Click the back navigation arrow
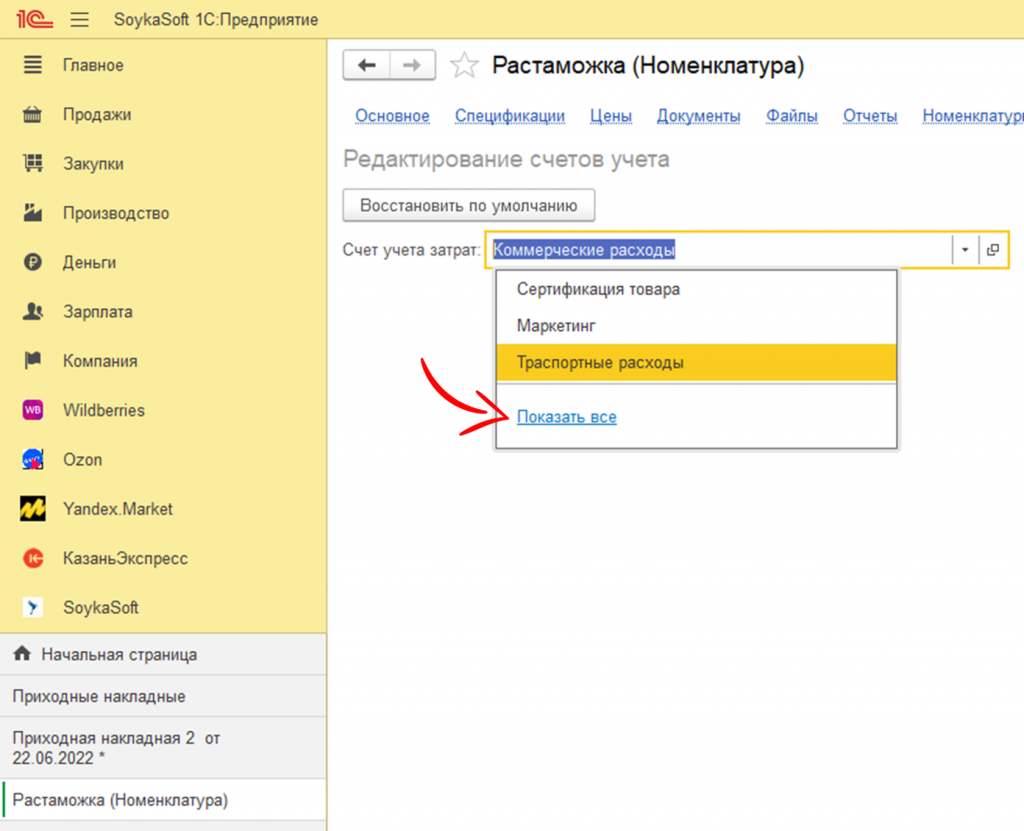Screen dimensions: 1024x831 point(366,65)
